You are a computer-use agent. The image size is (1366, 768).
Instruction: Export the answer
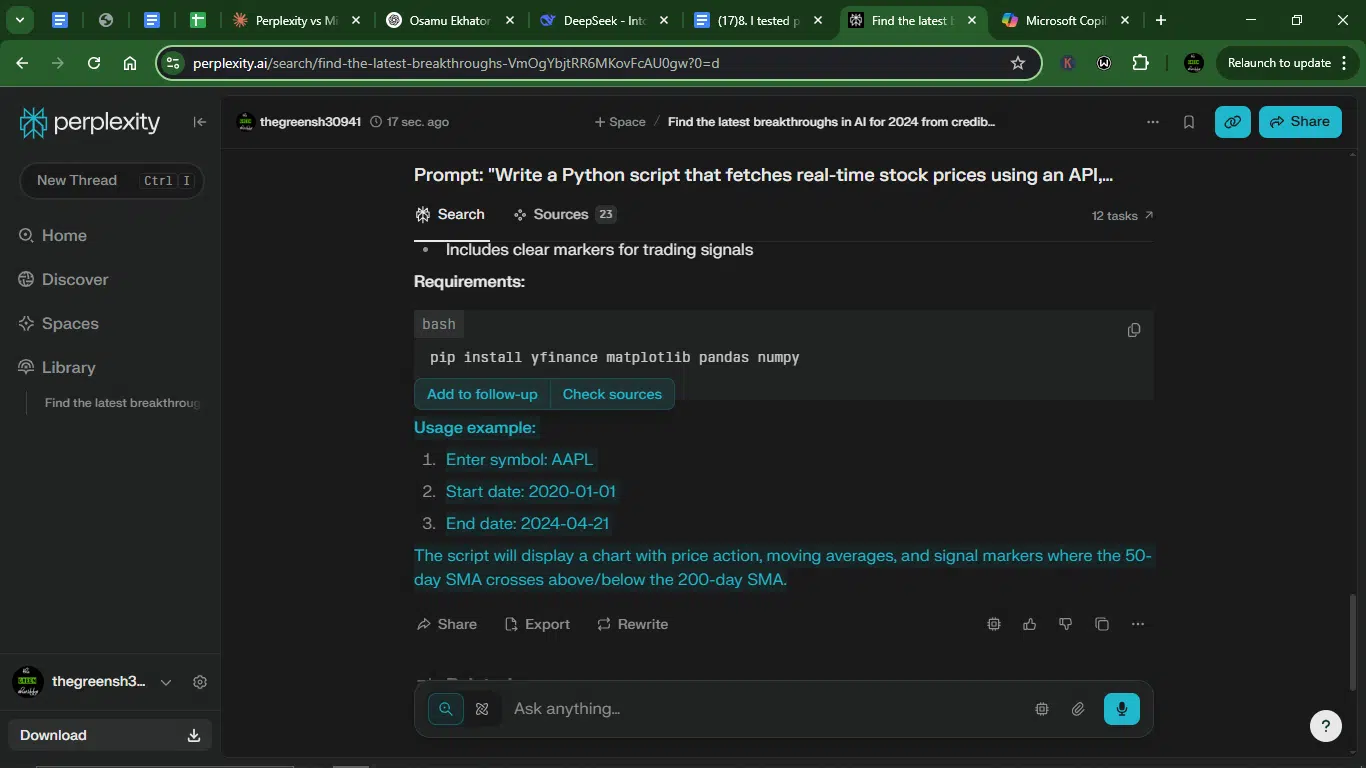tap(537, 624)
